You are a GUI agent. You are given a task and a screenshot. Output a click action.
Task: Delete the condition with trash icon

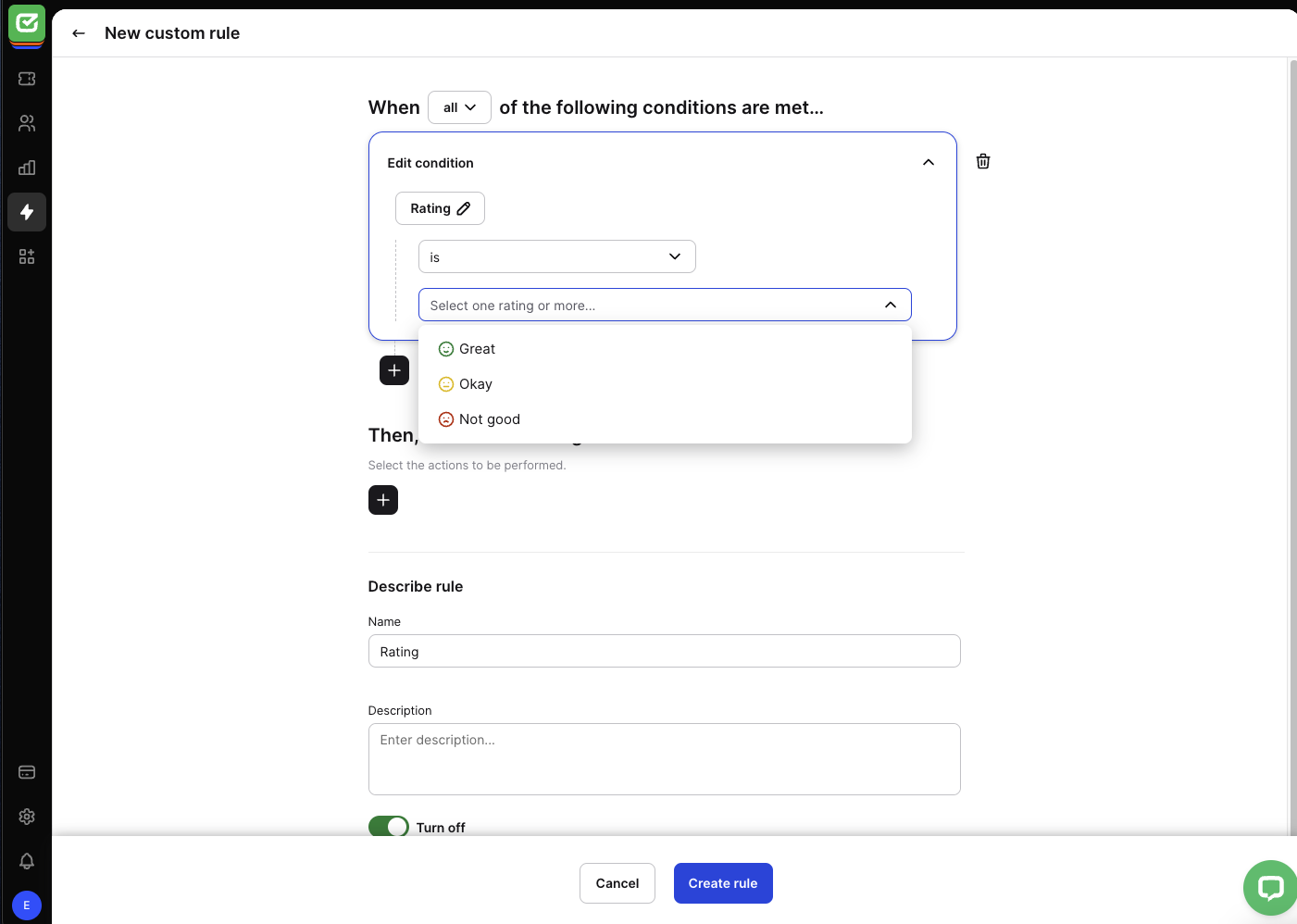point(983,161)
